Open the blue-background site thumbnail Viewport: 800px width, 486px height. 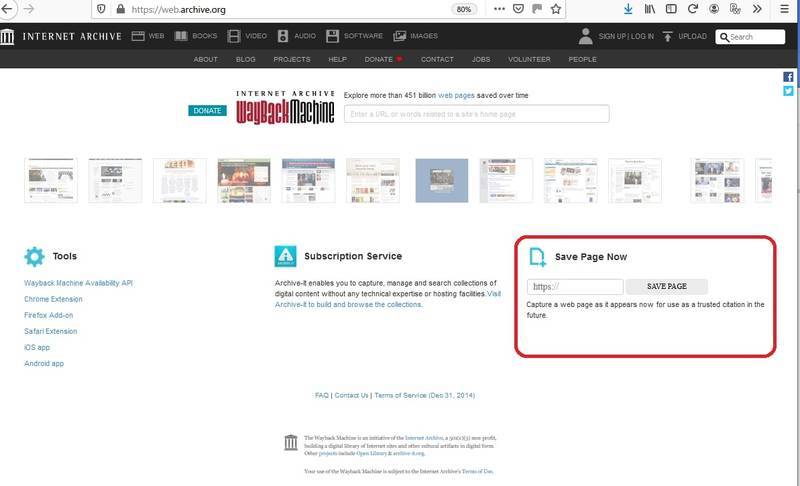pos(442,181)
